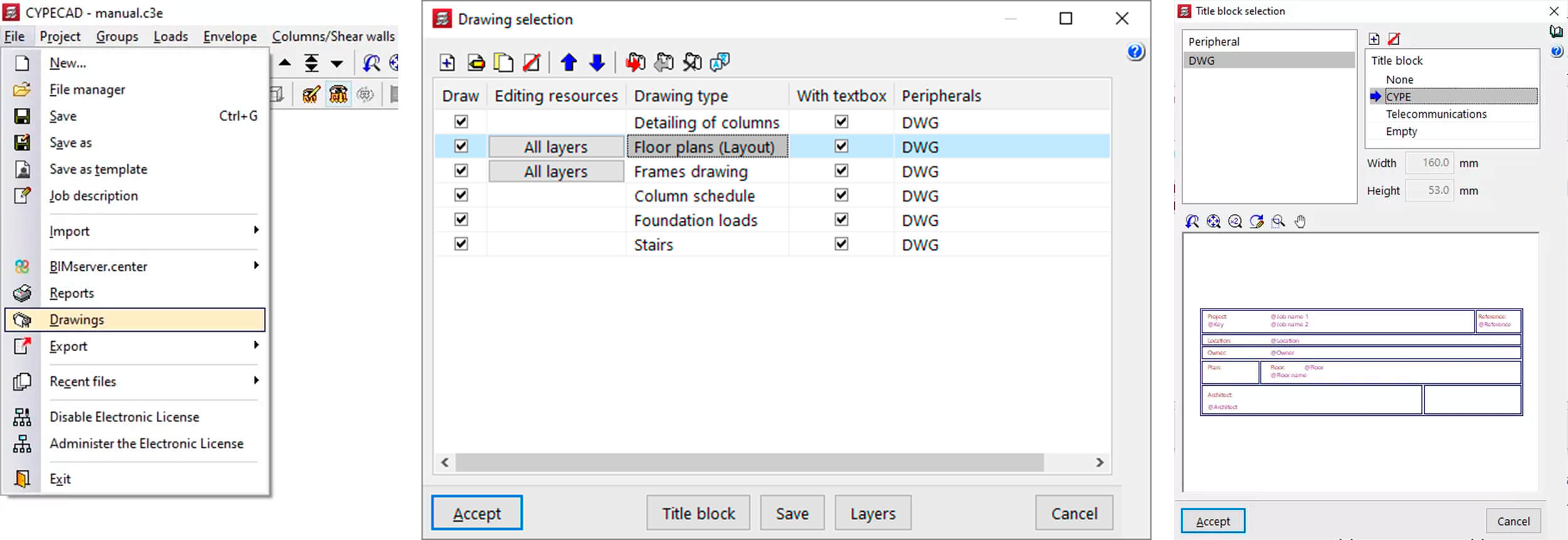1568x540 pixels.
Task: Move selected drawing down with blue arrow
Action: 597,62
